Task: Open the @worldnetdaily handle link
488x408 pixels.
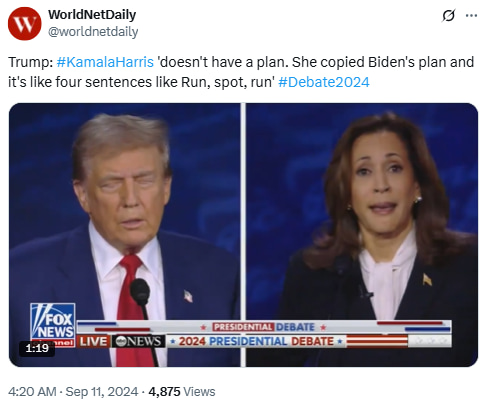Action: [93, 32]
